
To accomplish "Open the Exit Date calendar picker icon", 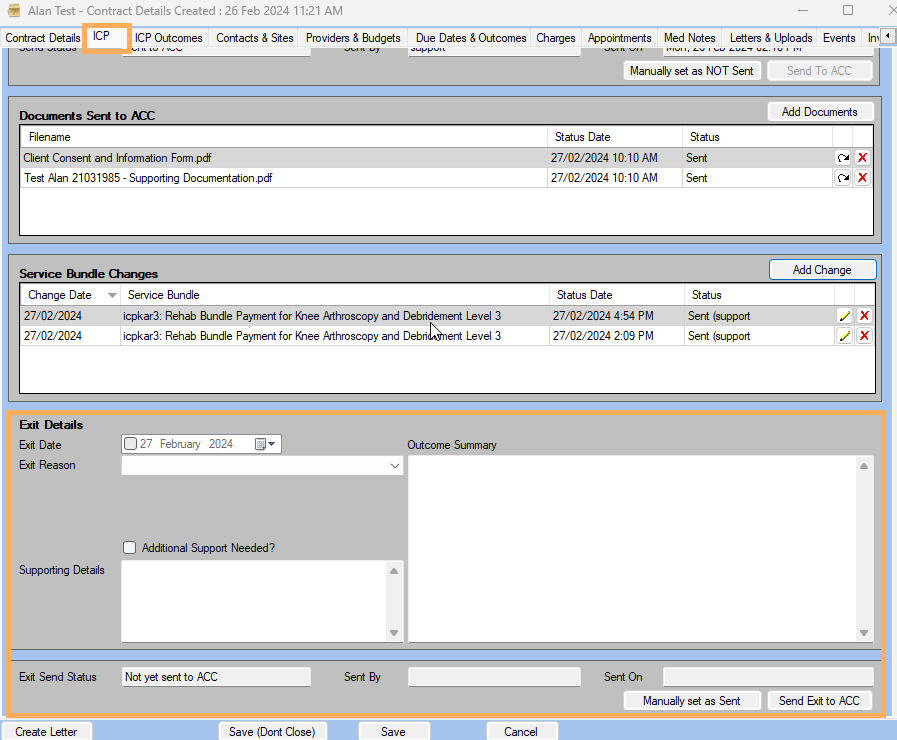I will coord(262,444).
